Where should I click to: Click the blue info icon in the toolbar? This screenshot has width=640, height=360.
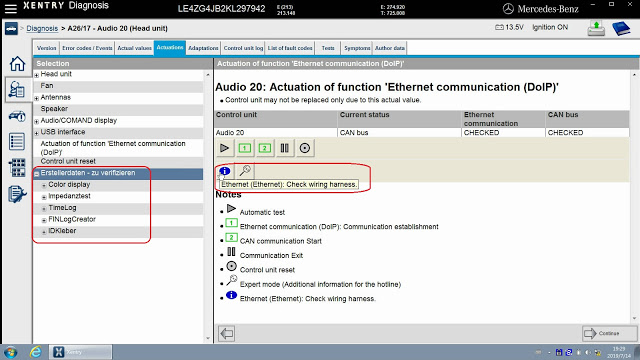coord(224,171)
